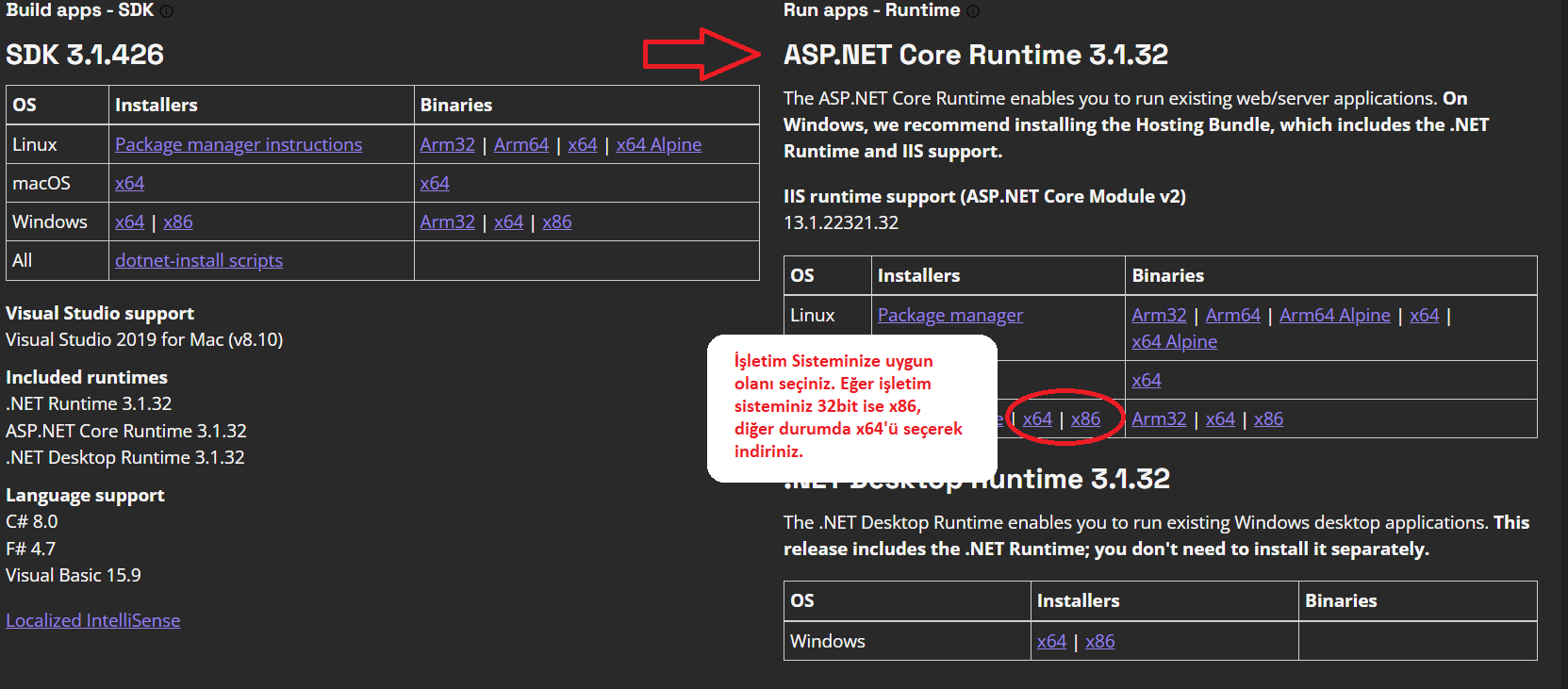This screenshot has width=1568, height=689.
Task: Open the dotnet-install scripts link
Action: click(x=199, y=260)
